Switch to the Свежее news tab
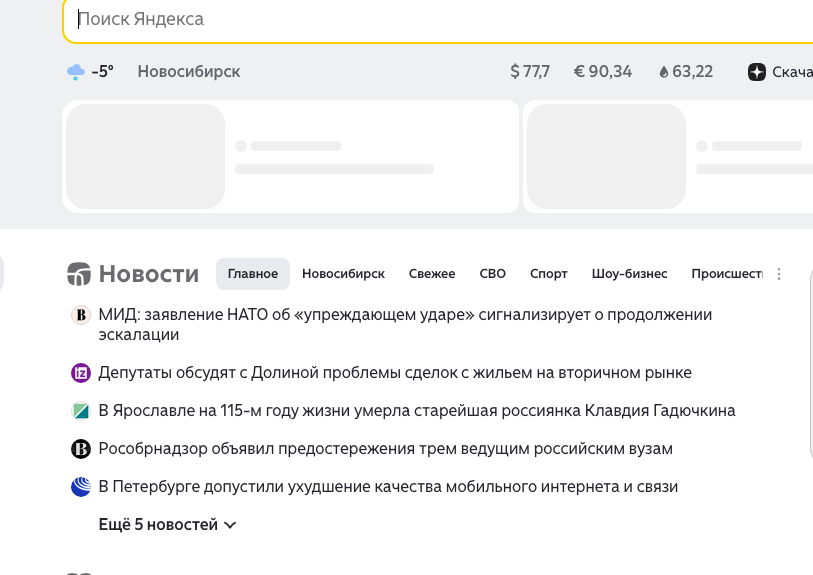 (x=431, y=274)
